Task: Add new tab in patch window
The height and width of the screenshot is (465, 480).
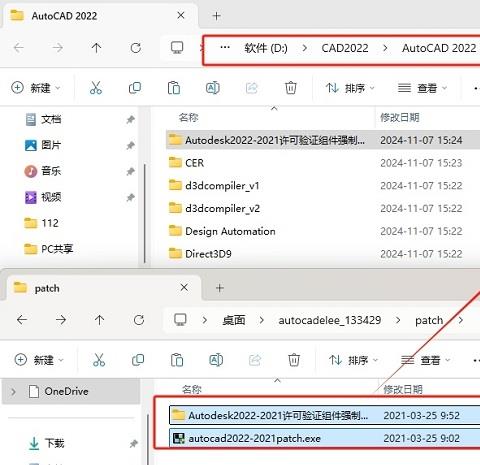Action: tap(220, 288)
